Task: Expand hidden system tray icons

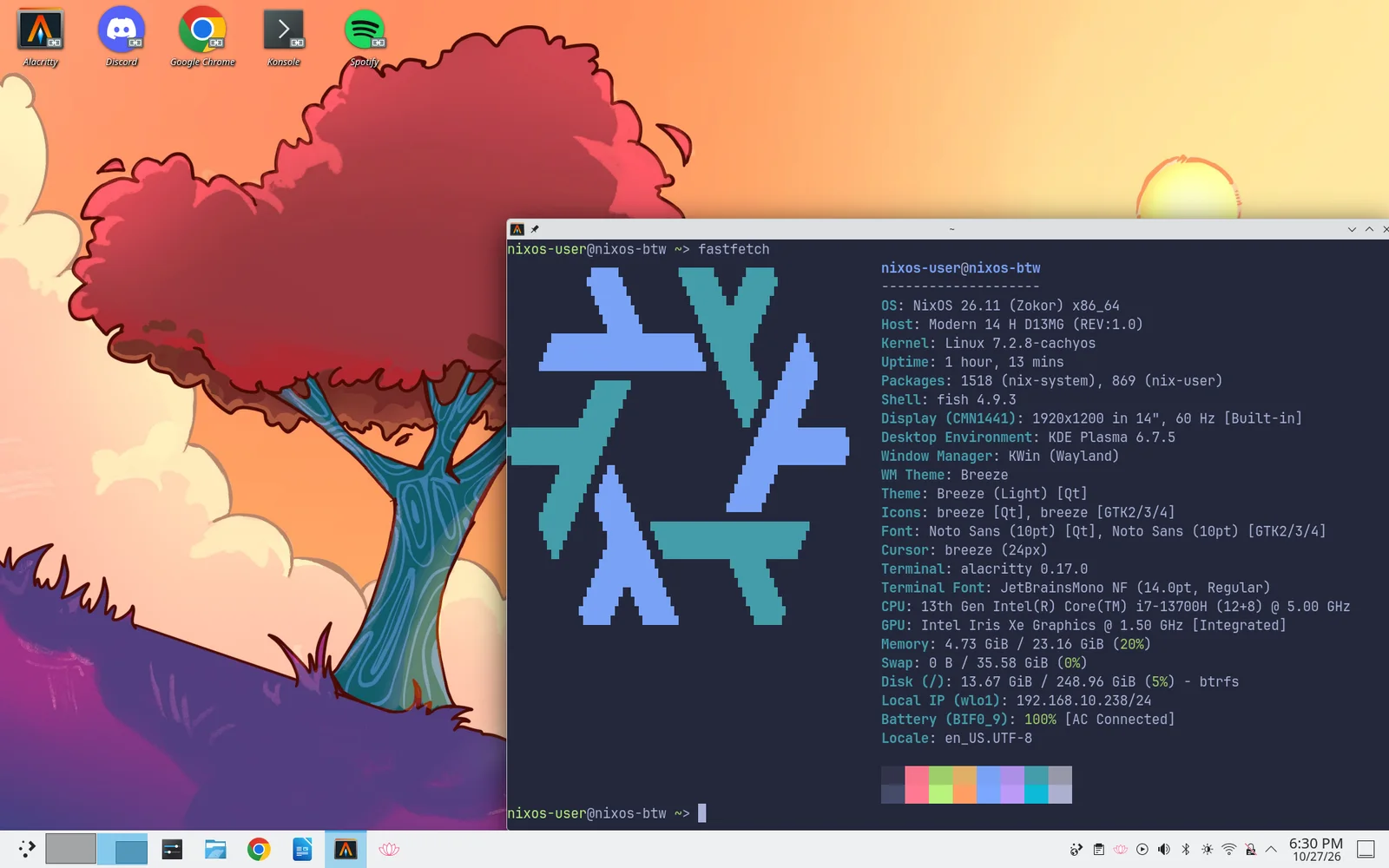Action: [x=1271, y=850]
